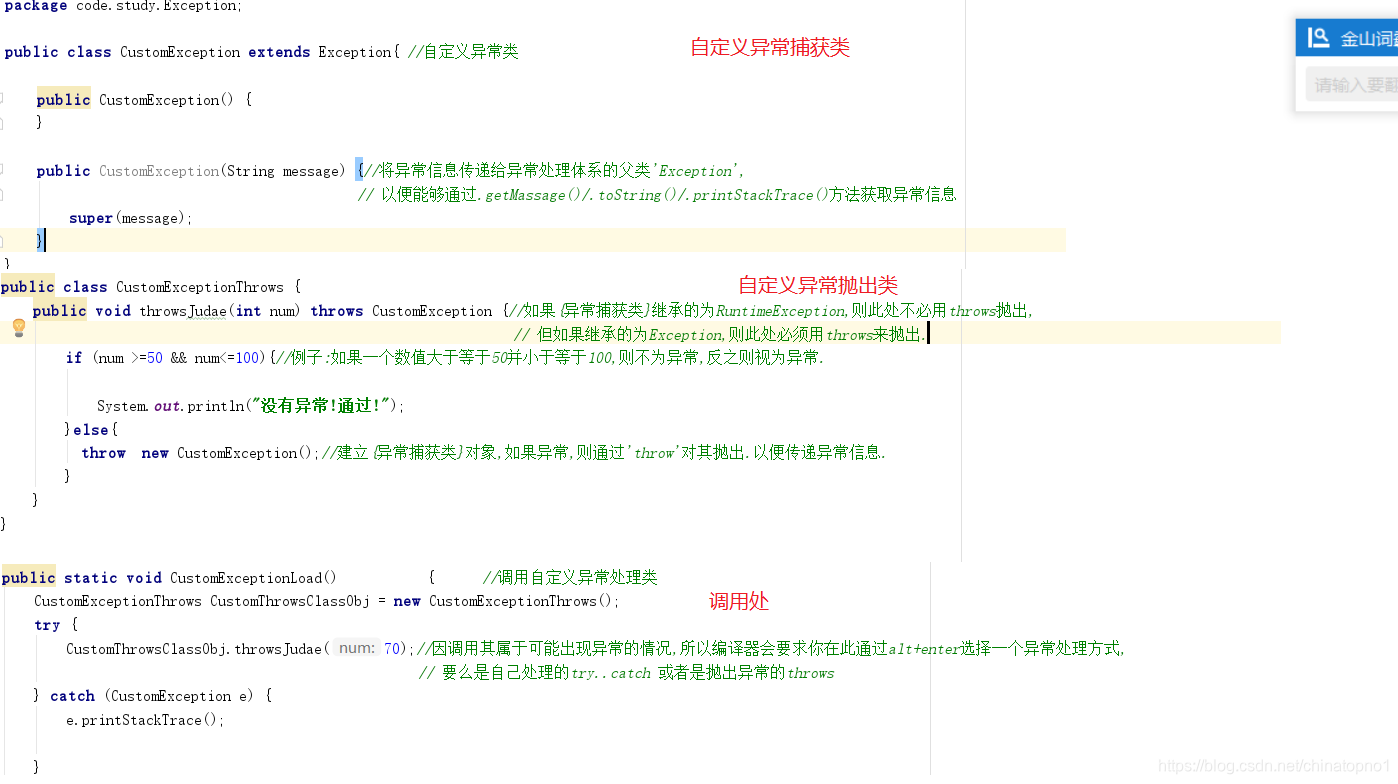Image resolution: width=1398 pixels, height=784 pixels.
Task: Click the 'throw' keyword before new CustomException
Action: click(x=103, y=453)
